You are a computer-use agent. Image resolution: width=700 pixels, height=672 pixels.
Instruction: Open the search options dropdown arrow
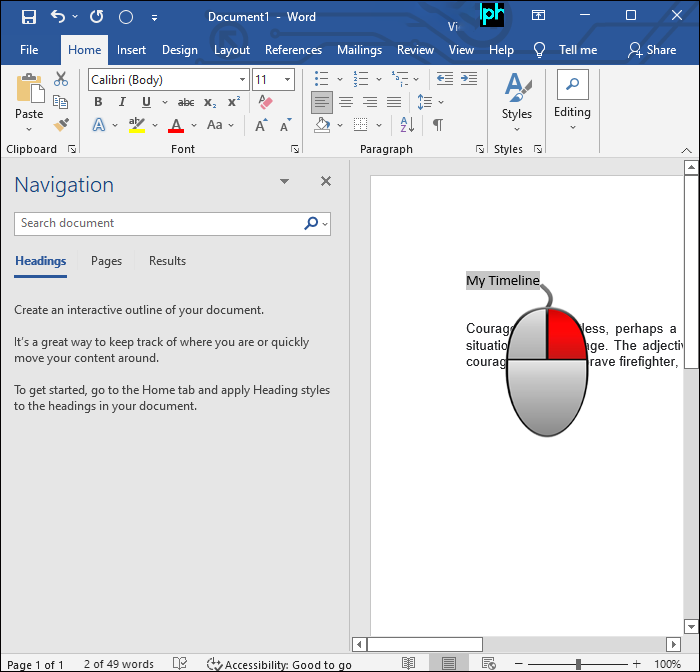325,224
